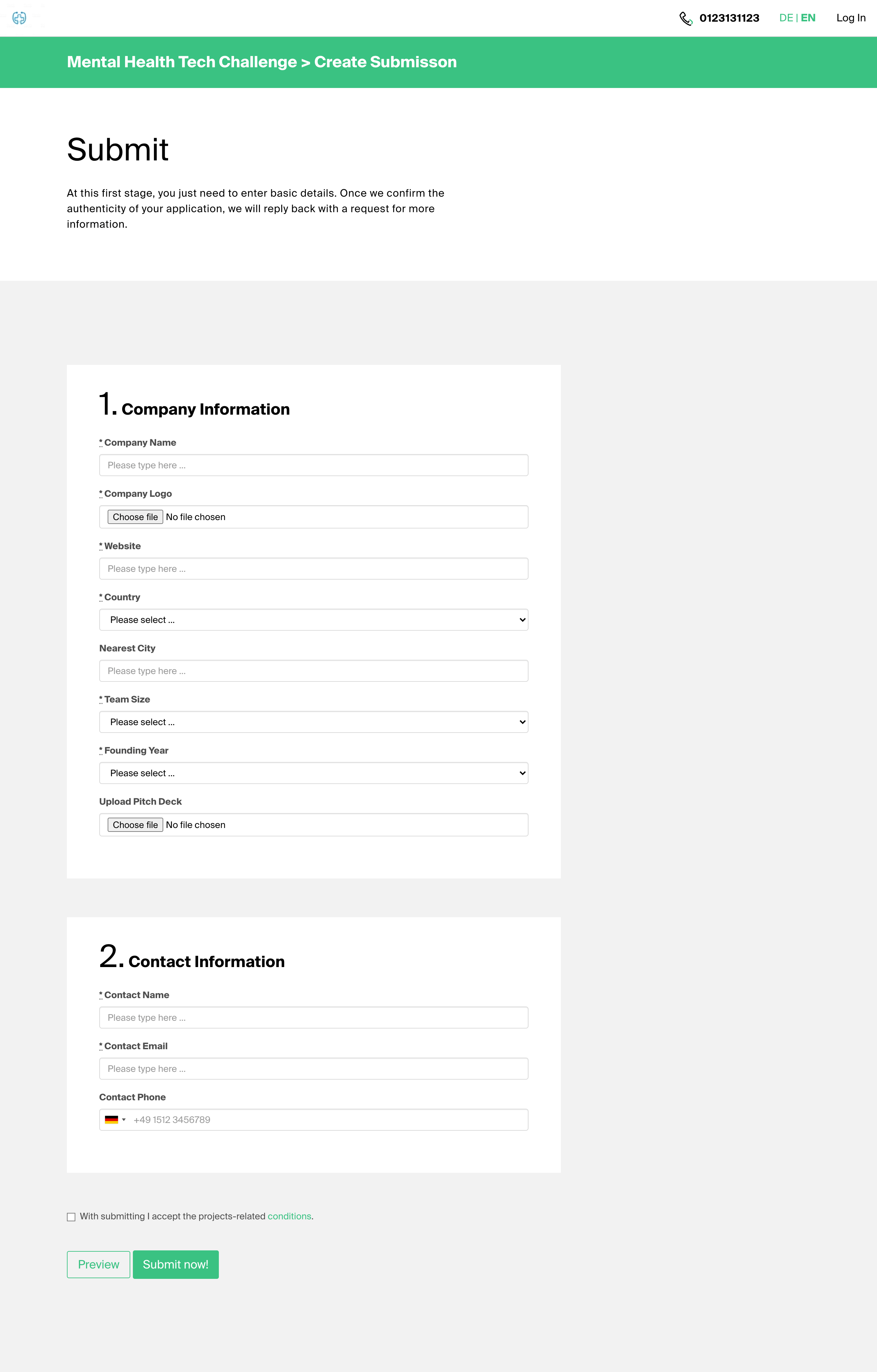877x1372 pixels.
Task: Click into the Nearest City field
Action: click(314, 670)
